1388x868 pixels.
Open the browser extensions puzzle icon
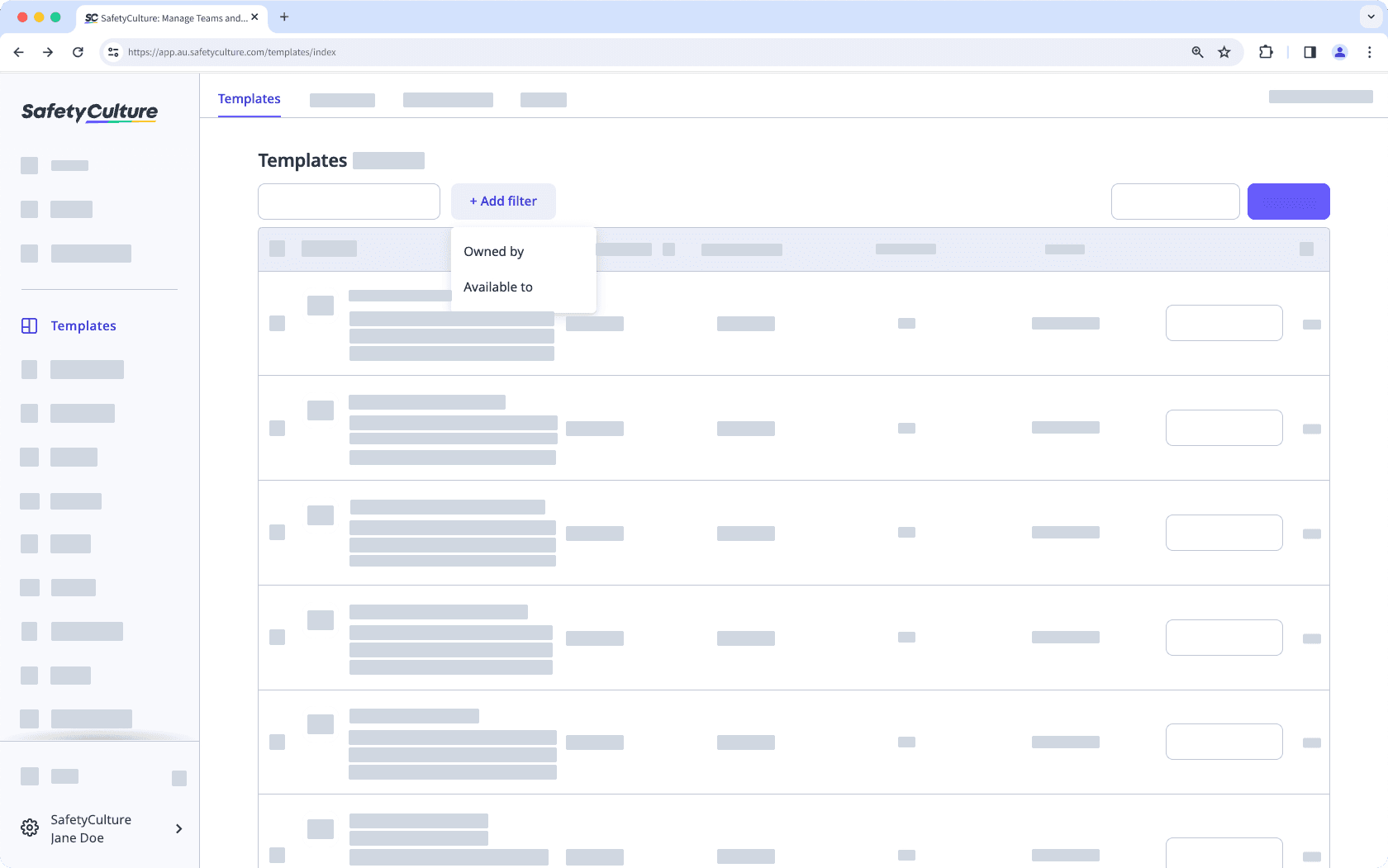1266,51
